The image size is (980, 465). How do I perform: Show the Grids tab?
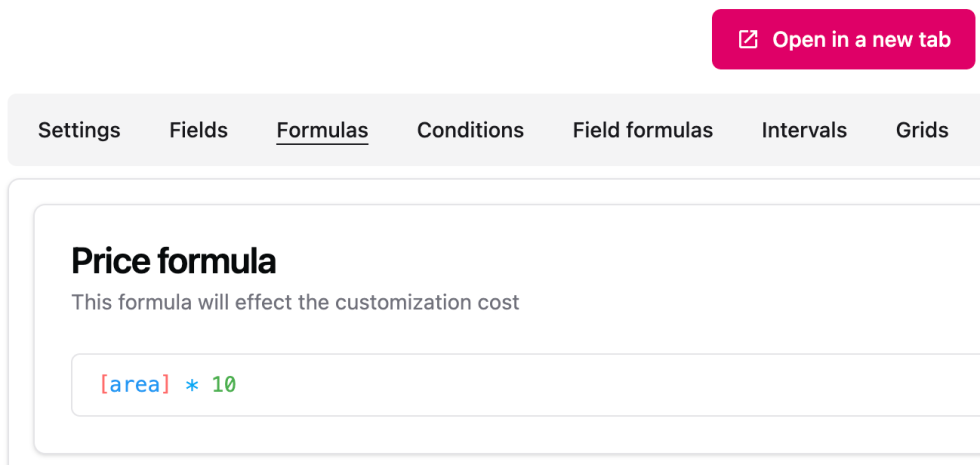[922, 130]
